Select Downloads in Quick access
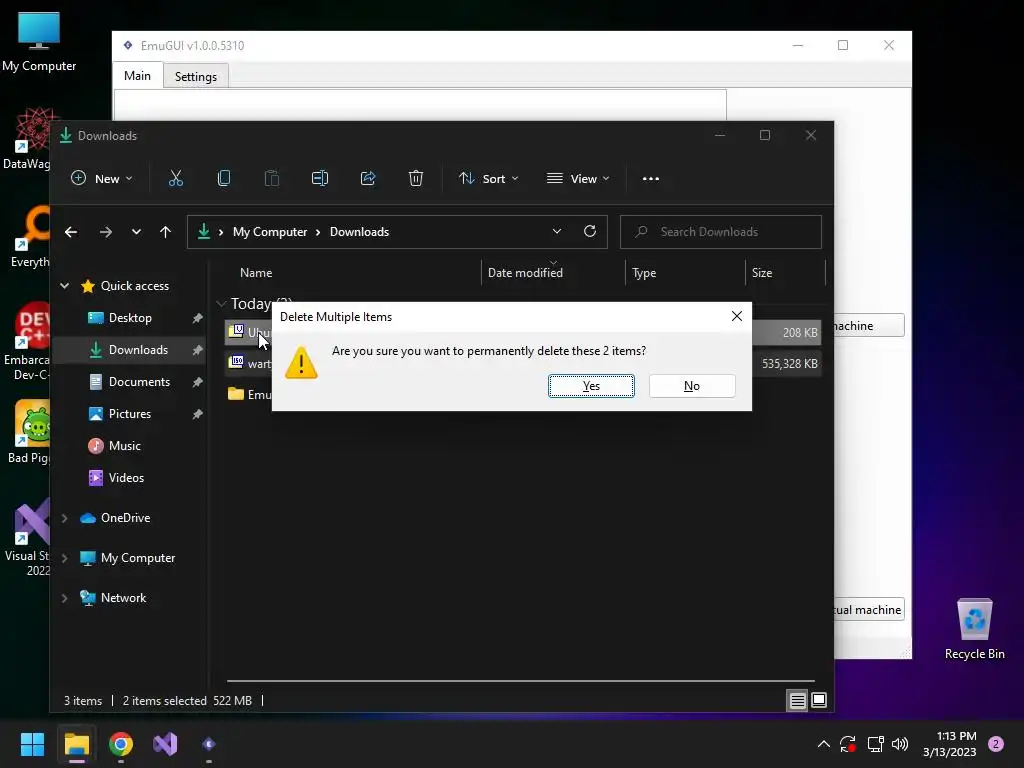 138,350
